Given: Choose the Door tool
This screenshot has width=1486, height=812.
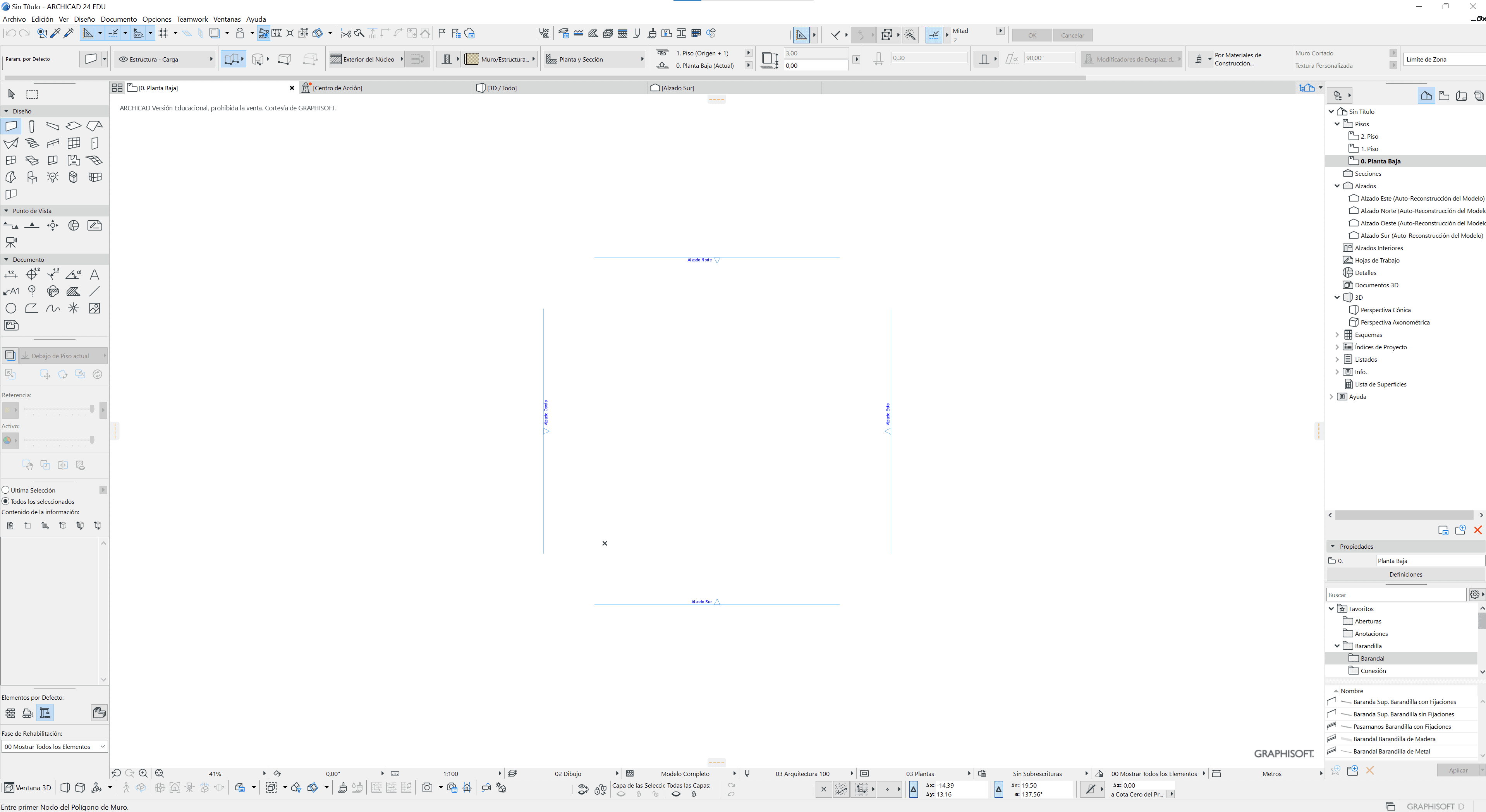Looking at the screenshot, I should point(95,143).
